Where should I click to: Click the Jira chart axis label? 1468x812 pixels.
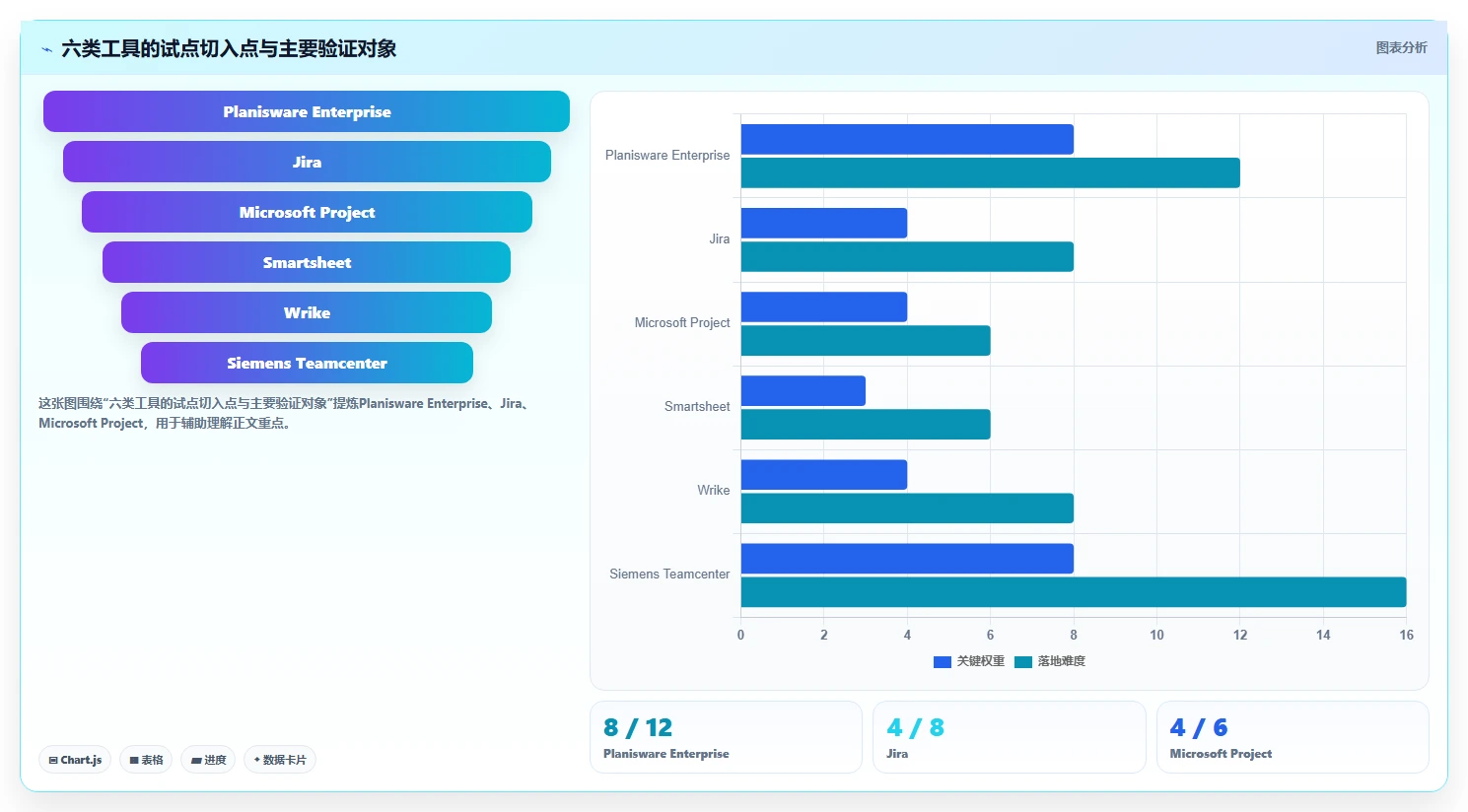720,239
